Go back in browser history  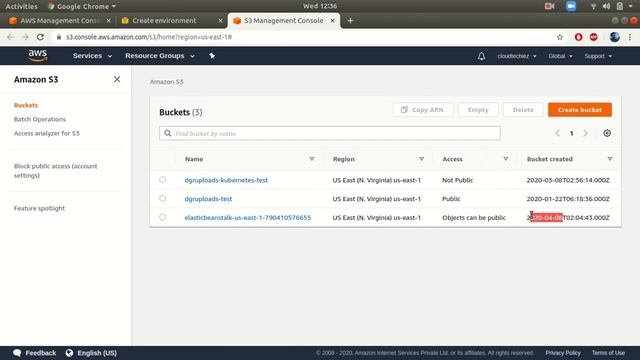[10, 37]
